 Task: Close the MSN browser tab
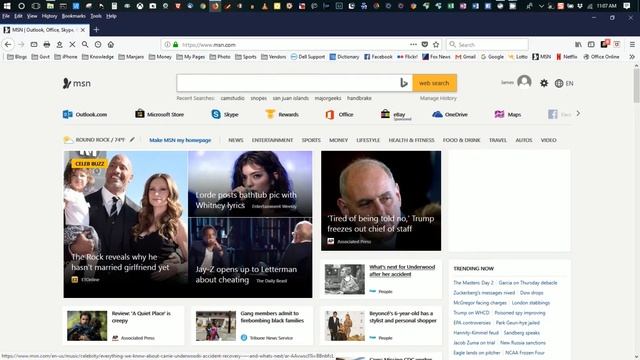coord(82,30)
